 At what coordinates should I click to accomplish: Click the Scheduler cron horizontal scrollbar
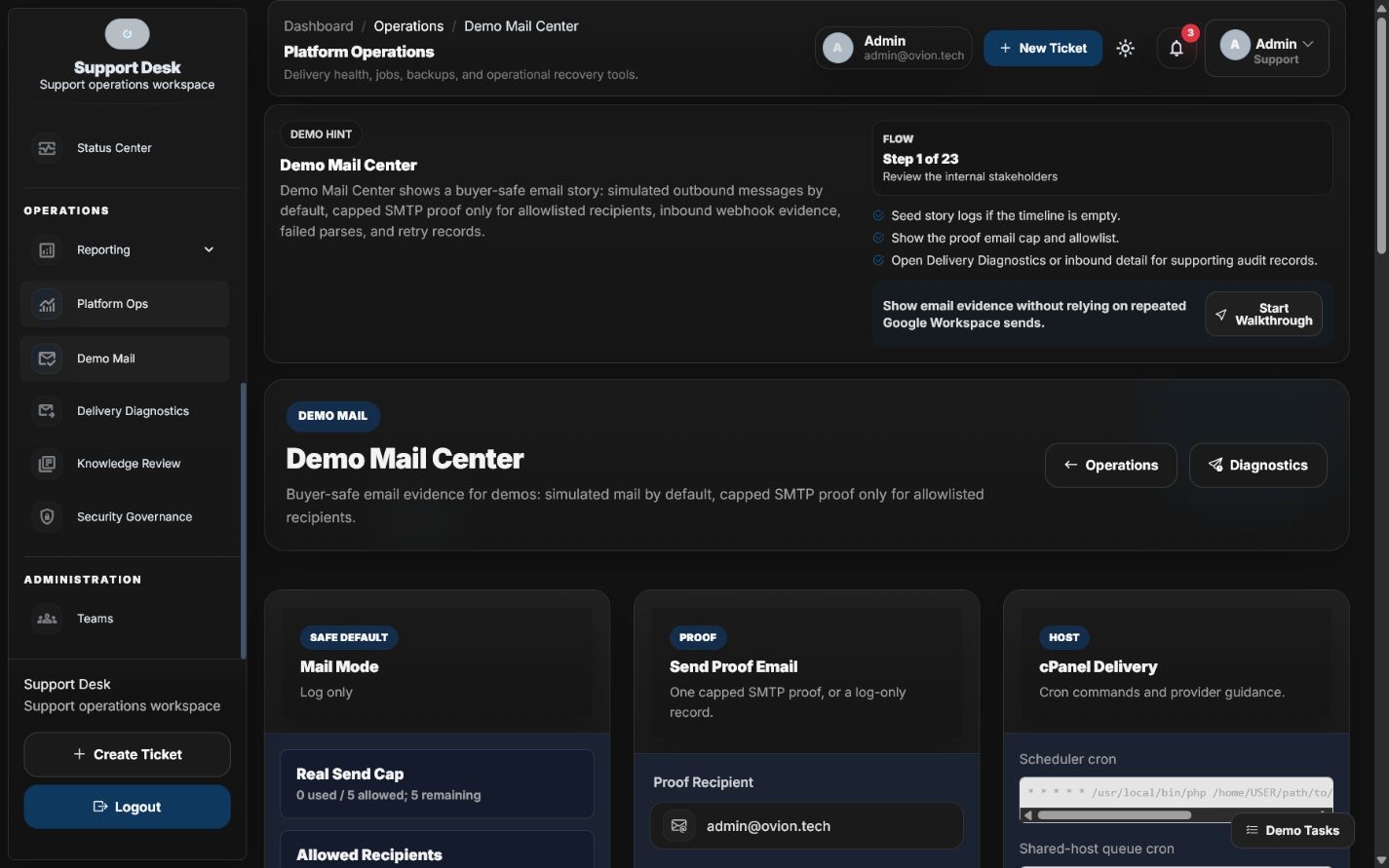tap(1114, 815)
